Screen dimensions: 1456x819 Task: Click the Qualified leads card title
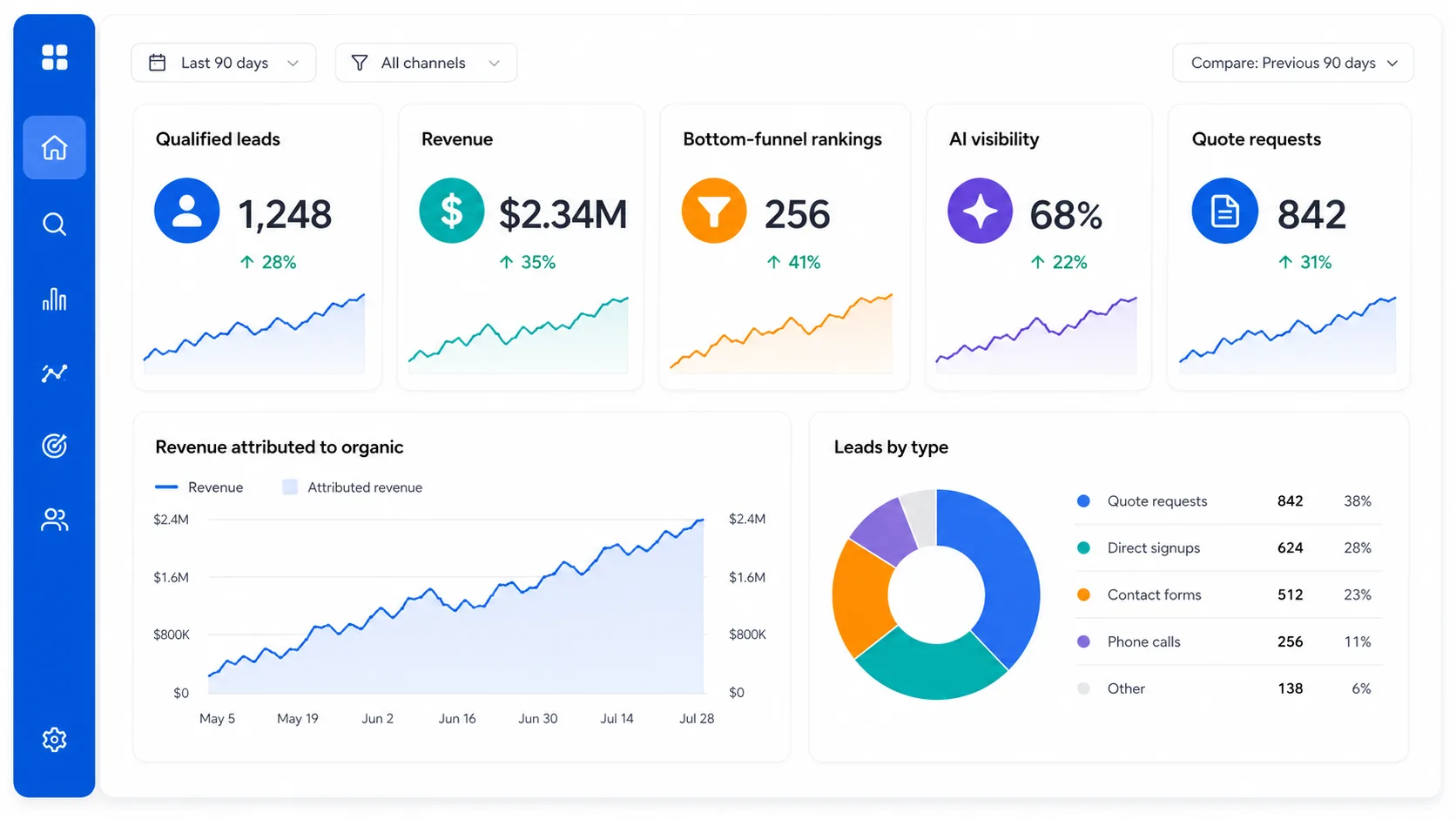218,139
